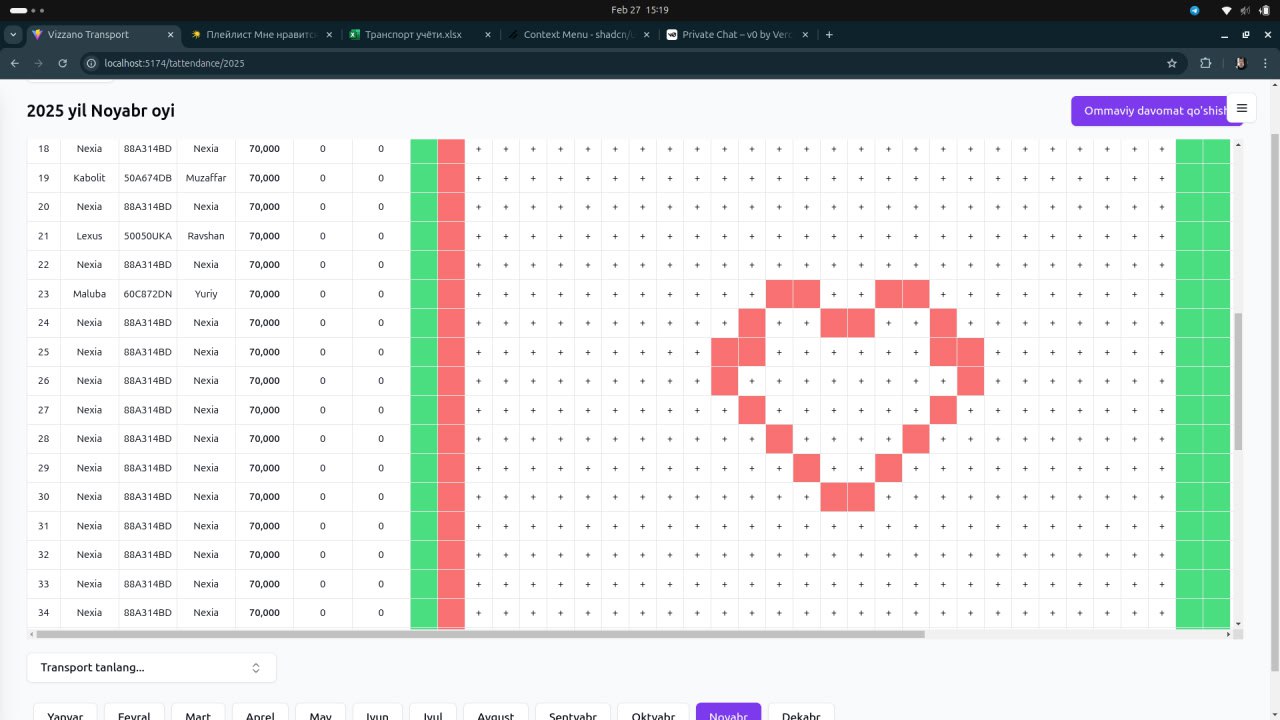
Task: Switch to the Dekabr month tab
Action: tap(800, 714)
